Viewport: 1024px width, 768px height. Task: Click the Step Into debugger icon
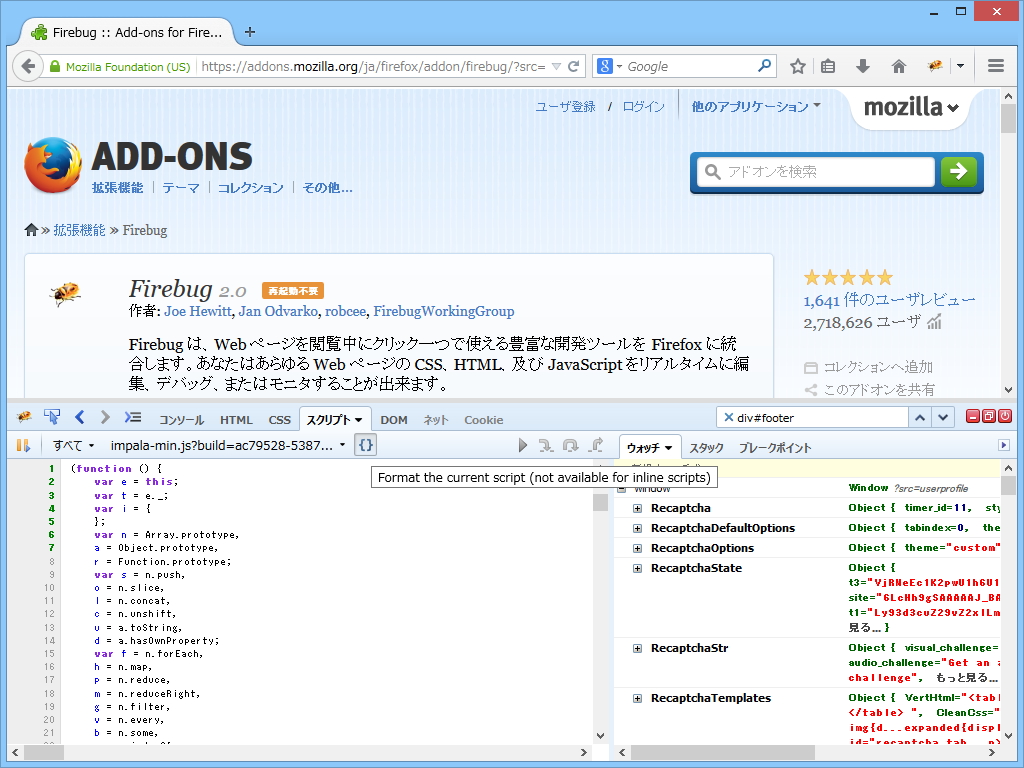[x=548, y=445]
